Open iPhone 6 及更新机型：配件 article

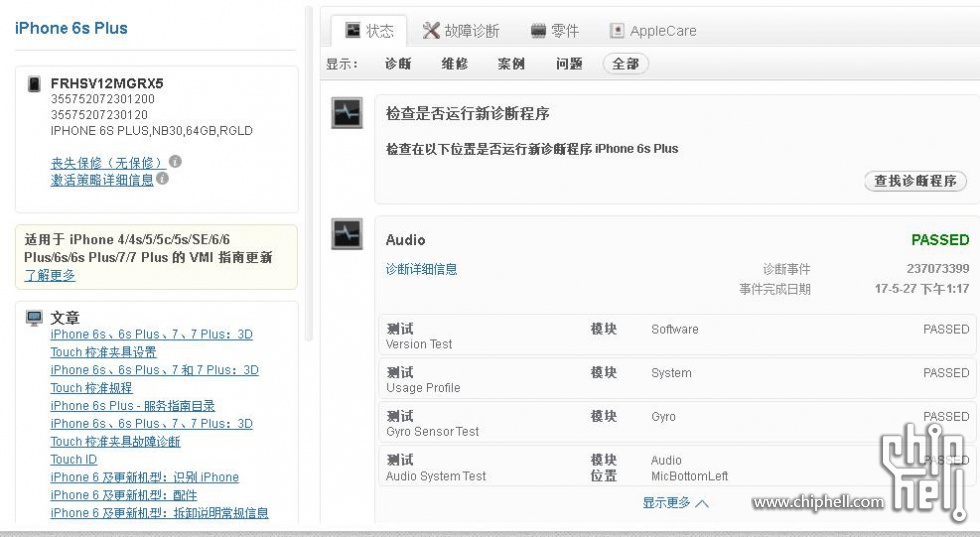point(124,495)
